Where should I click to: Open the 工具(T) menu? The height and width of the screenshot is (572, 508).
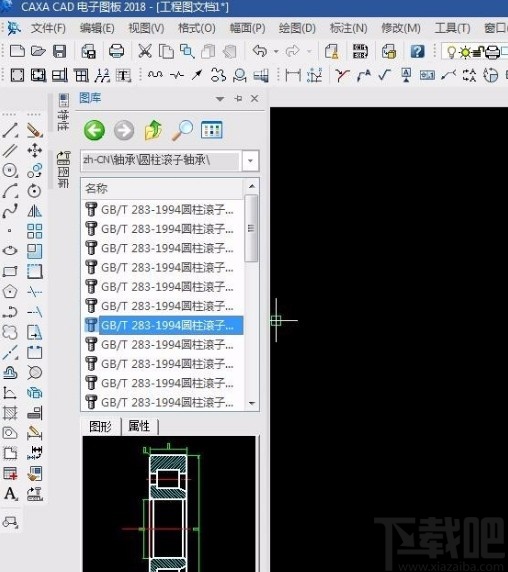[452, 28]
